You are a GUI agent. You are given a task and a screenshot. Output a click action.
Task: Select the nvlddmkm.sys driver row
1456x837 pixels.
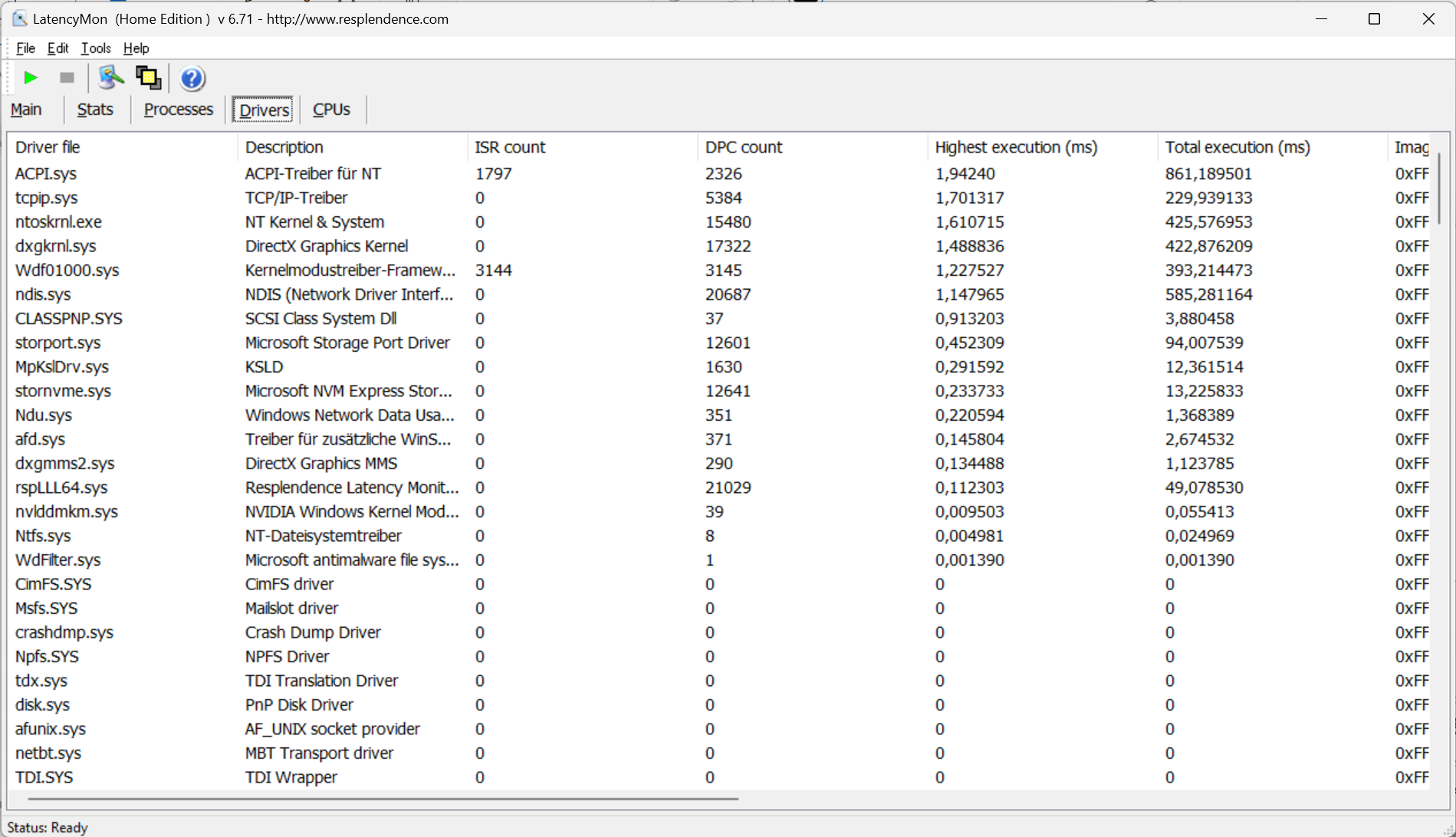[x=719, y=512]
